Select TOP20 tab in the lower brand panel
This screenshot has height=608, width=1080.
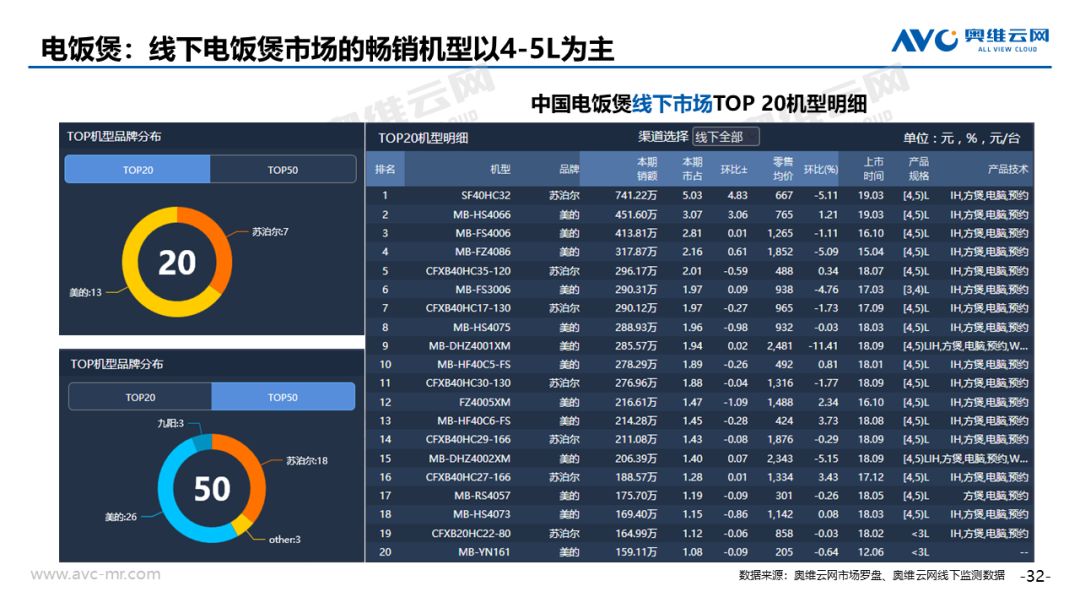pos(140,397)
